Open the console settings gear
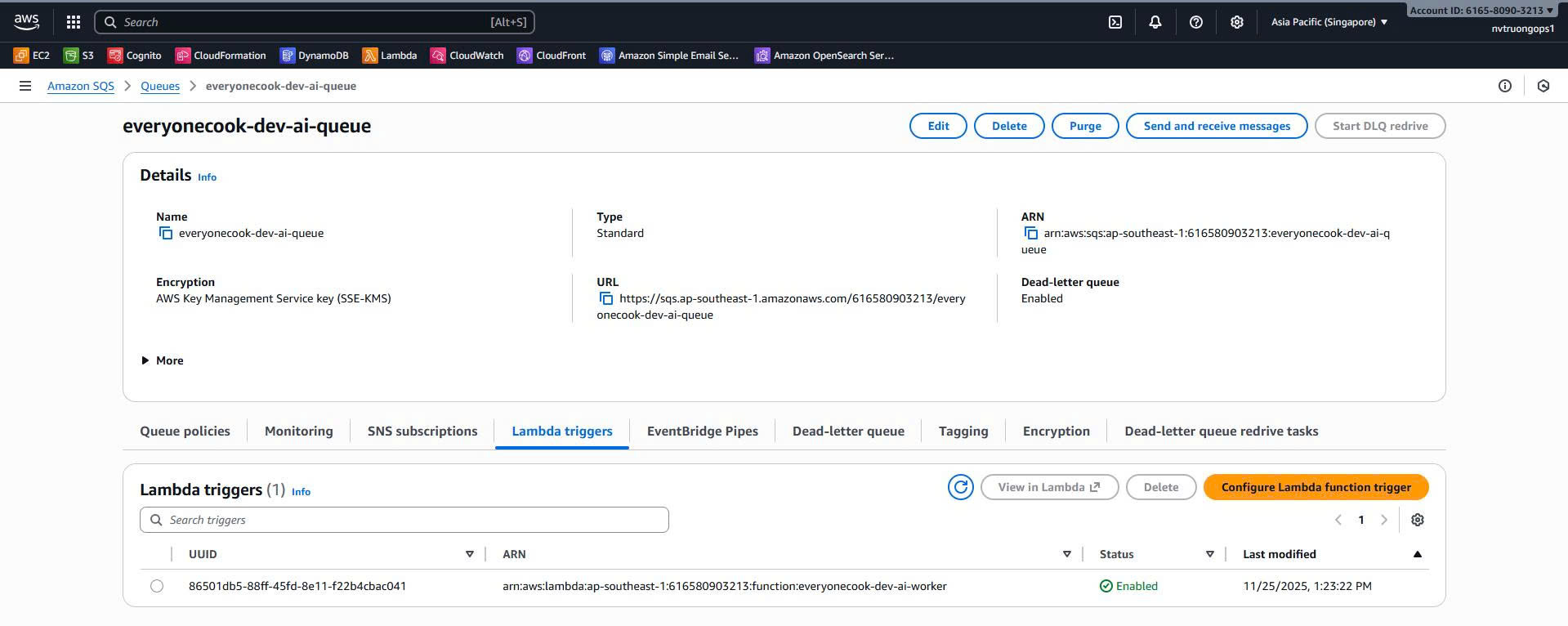Image resolution: width=1568 pixels, height=626 pixels. pyautogui.click(x=1237, y=22)
